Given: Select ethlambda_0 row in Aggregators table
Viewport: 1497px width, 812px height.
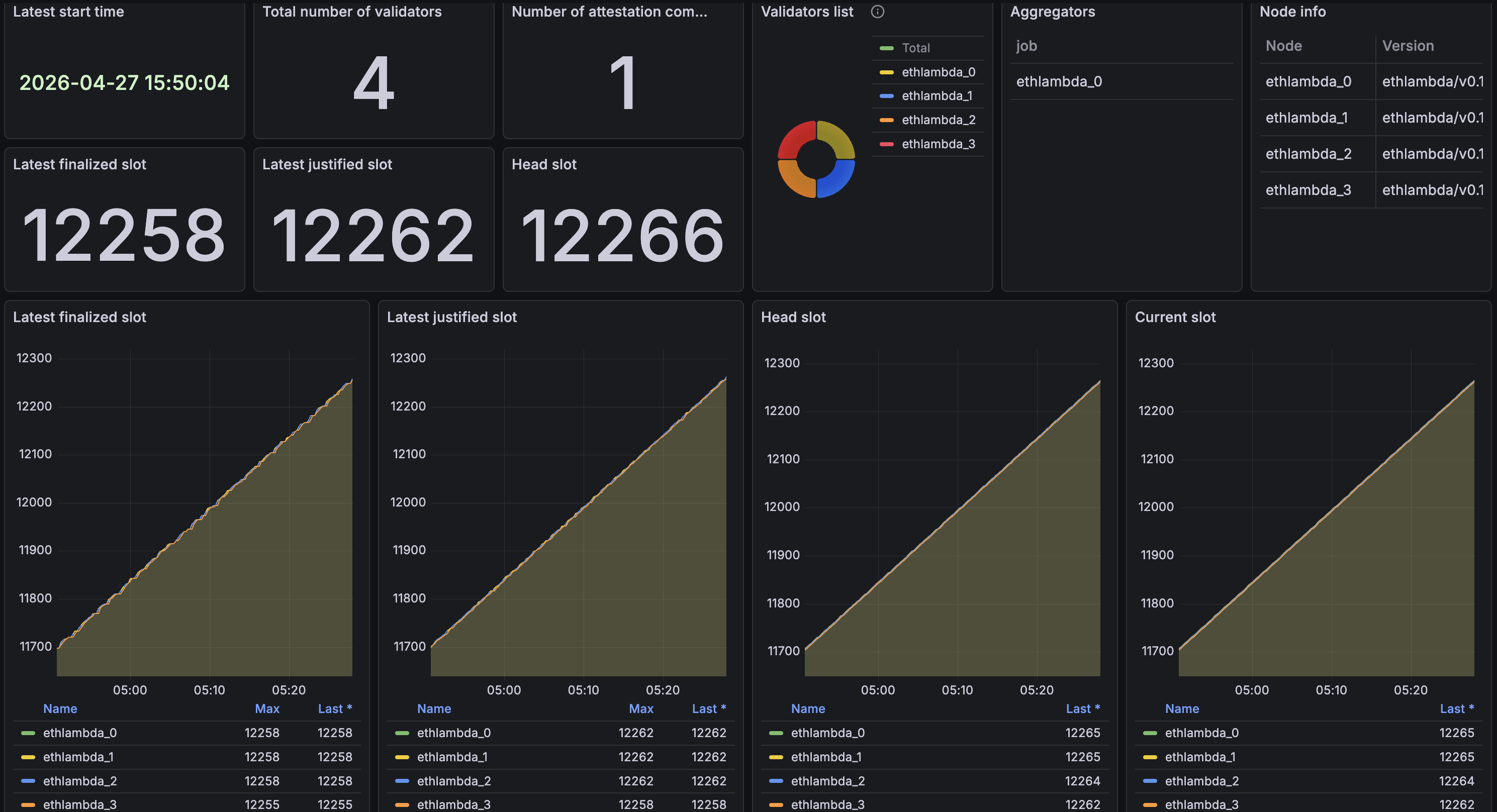Looking at the screenshot, I should [x=1059, y=82].
